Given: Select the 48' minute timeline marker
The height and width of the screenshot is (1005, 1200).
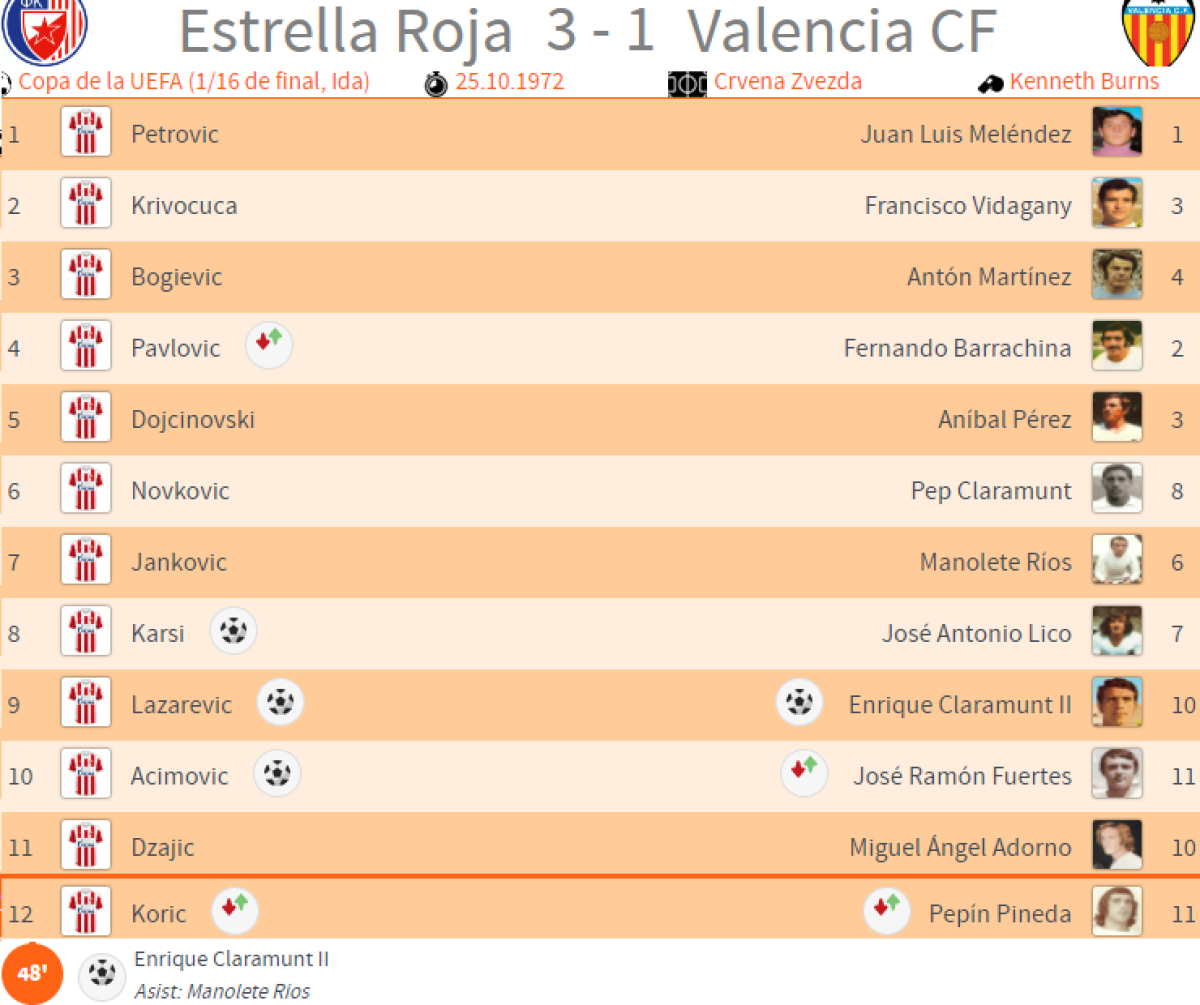Looking at the screenshot, I should tap(32, 972).
